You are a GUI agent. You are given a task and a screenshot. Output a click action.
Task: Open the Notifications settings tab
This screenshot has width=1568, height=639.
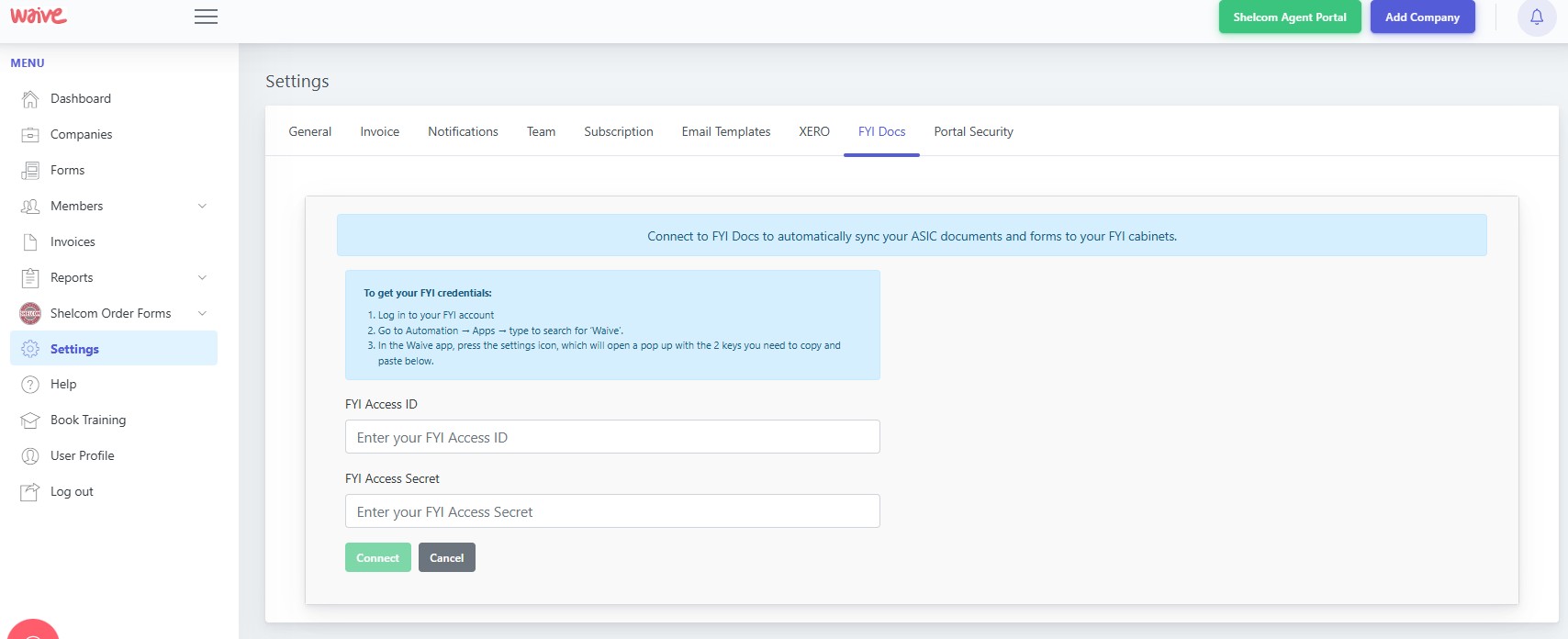(463, 131)
